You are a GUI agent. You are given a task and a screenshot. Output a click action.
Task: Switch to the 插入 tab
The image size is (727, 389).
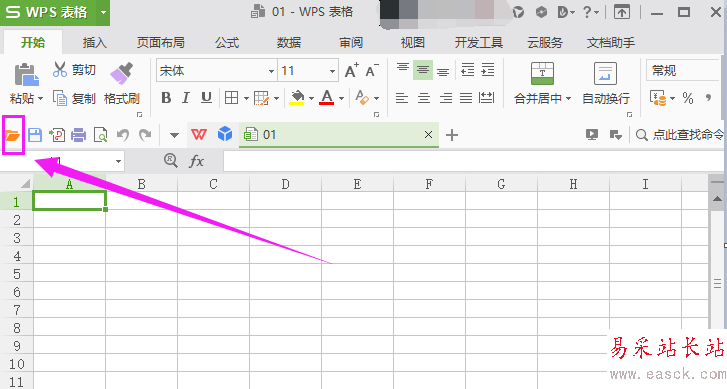click(95, 43)
